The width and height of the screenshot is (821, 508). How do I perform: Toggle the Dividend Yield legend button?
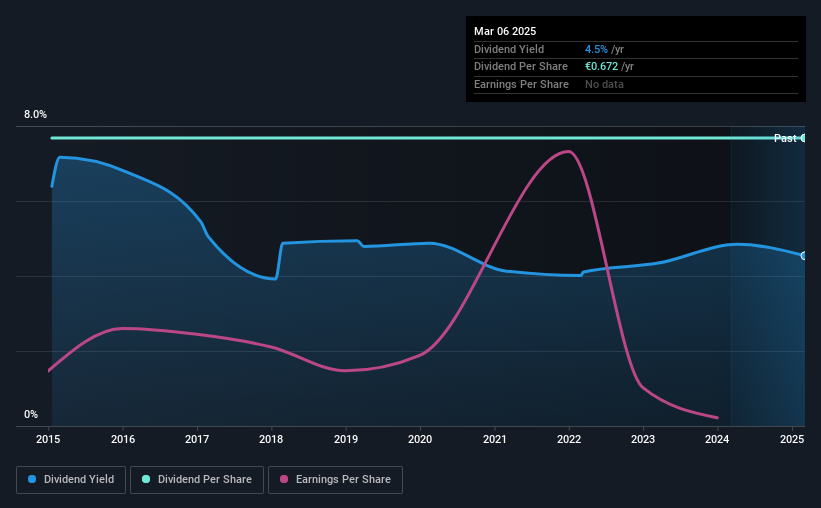[x=71, y=480]
